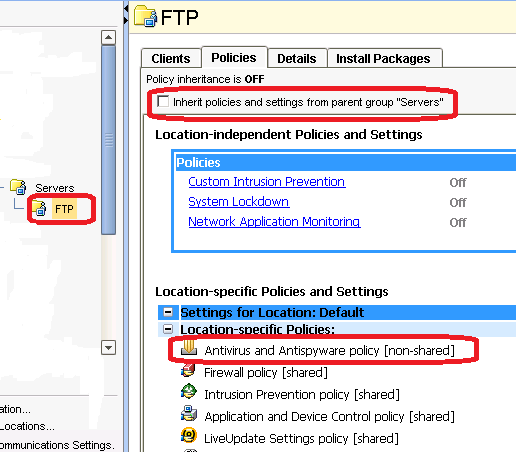
Task: Click the Servers group folder icon
Action: coord(18,187)
